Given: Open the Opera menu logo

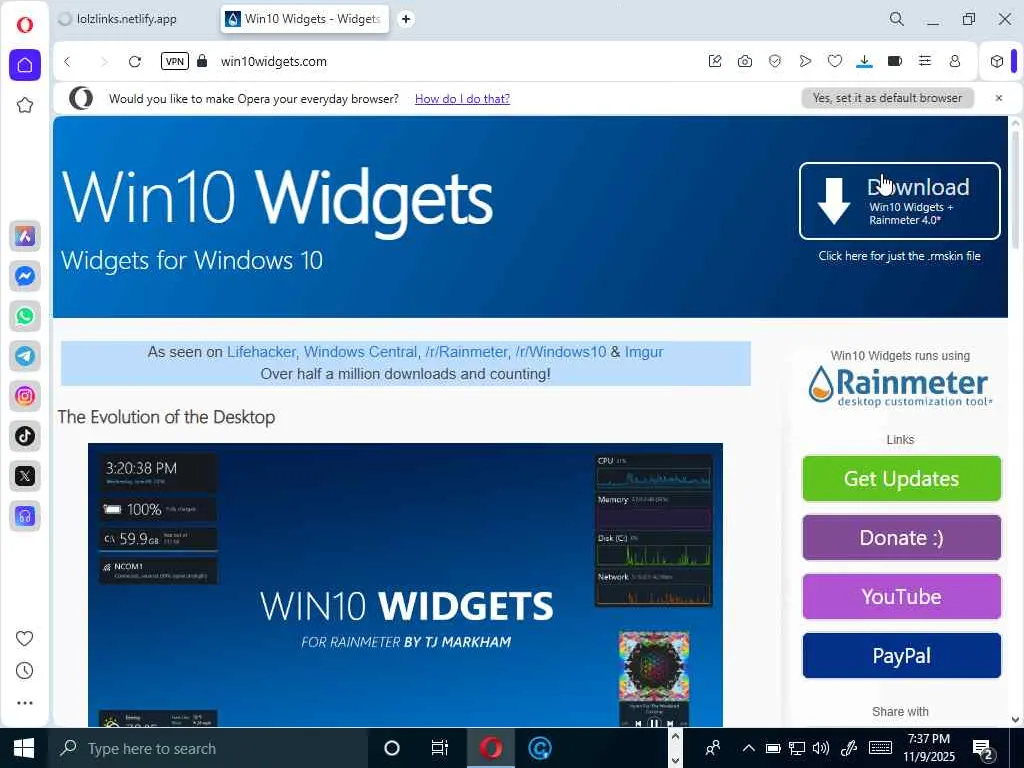Looking at the screenshot, I should tap(25, 25).
